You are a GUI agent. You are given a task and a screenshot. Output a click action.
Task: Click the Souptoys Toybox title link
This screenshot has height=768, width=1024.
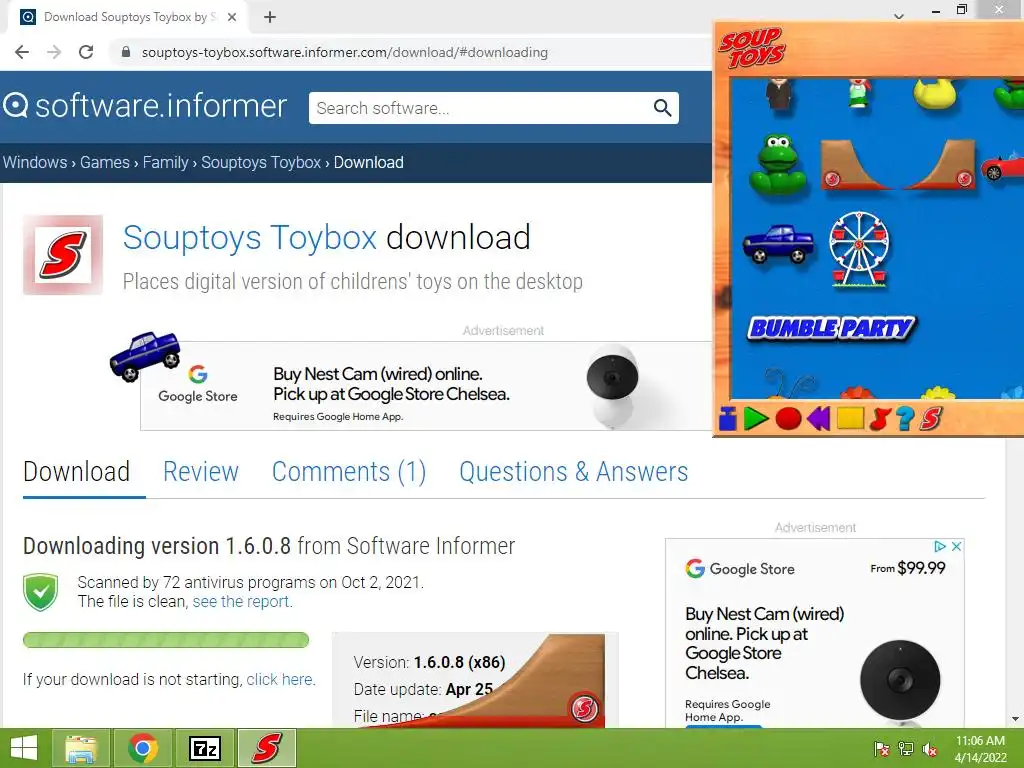[249, 237]
